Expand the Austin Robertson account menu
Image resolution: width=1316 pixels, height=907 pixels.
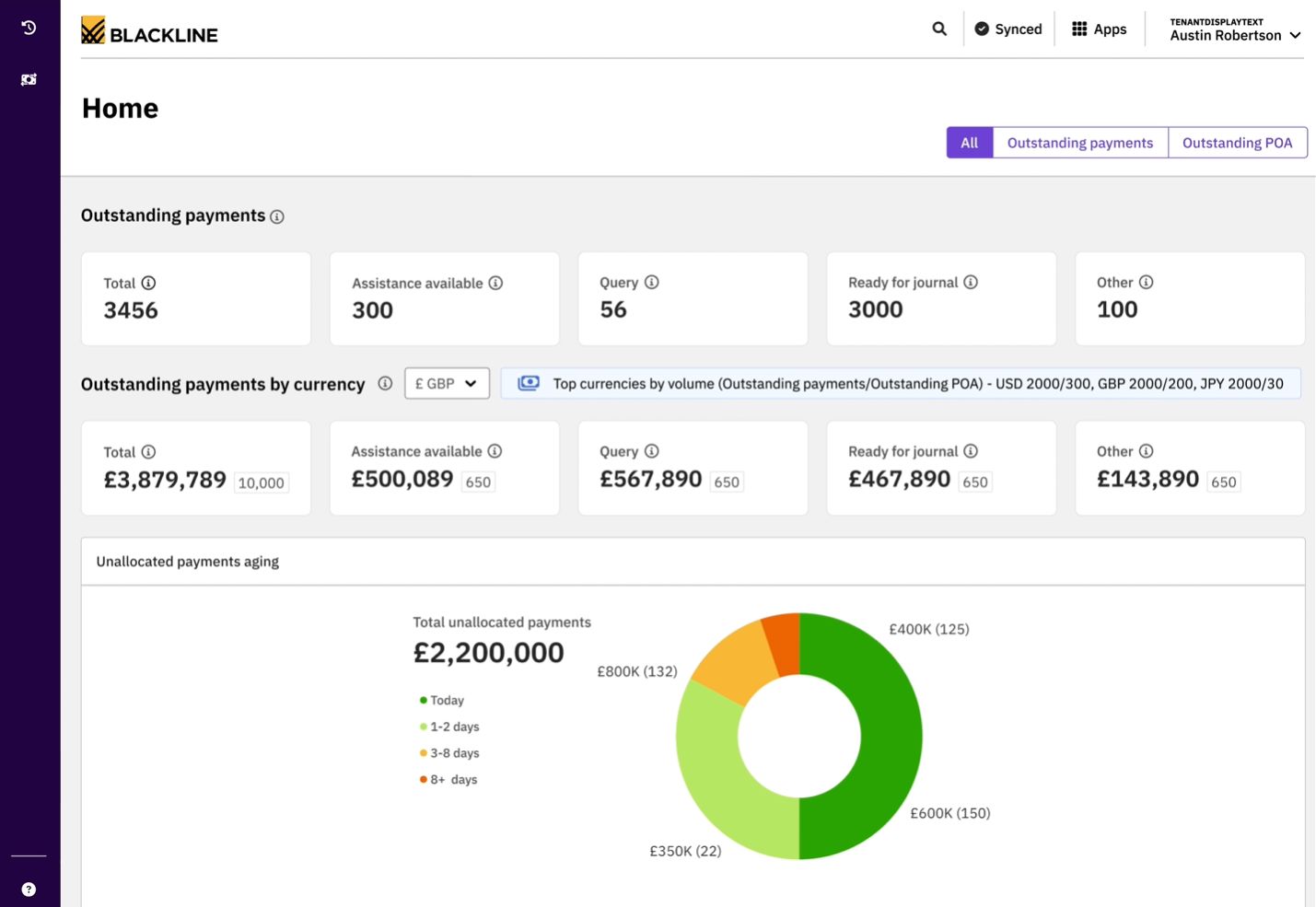[x=1235, y=35]
